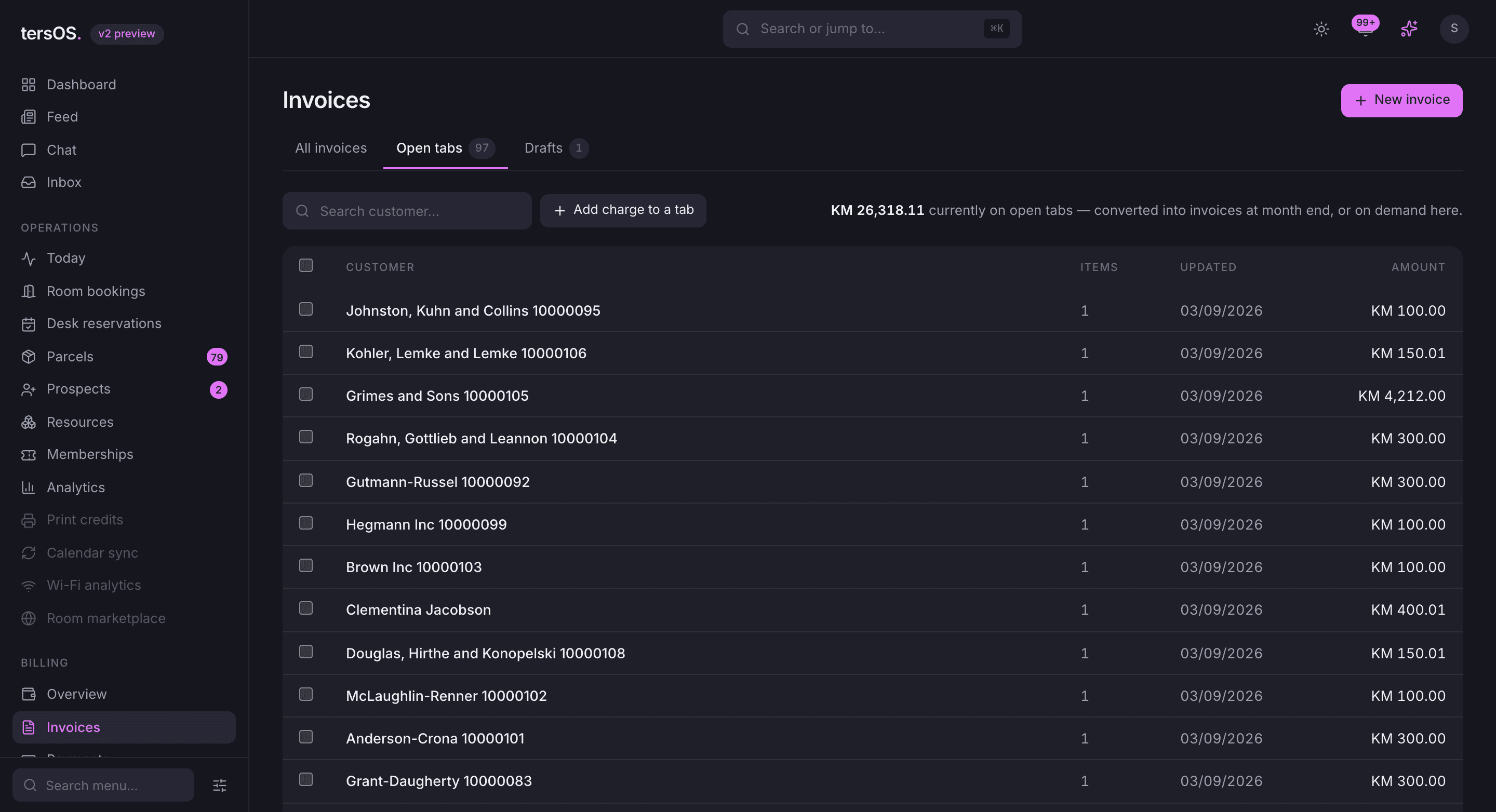
Task: Open the Feed newspaper icon
Action: (29, 117)
